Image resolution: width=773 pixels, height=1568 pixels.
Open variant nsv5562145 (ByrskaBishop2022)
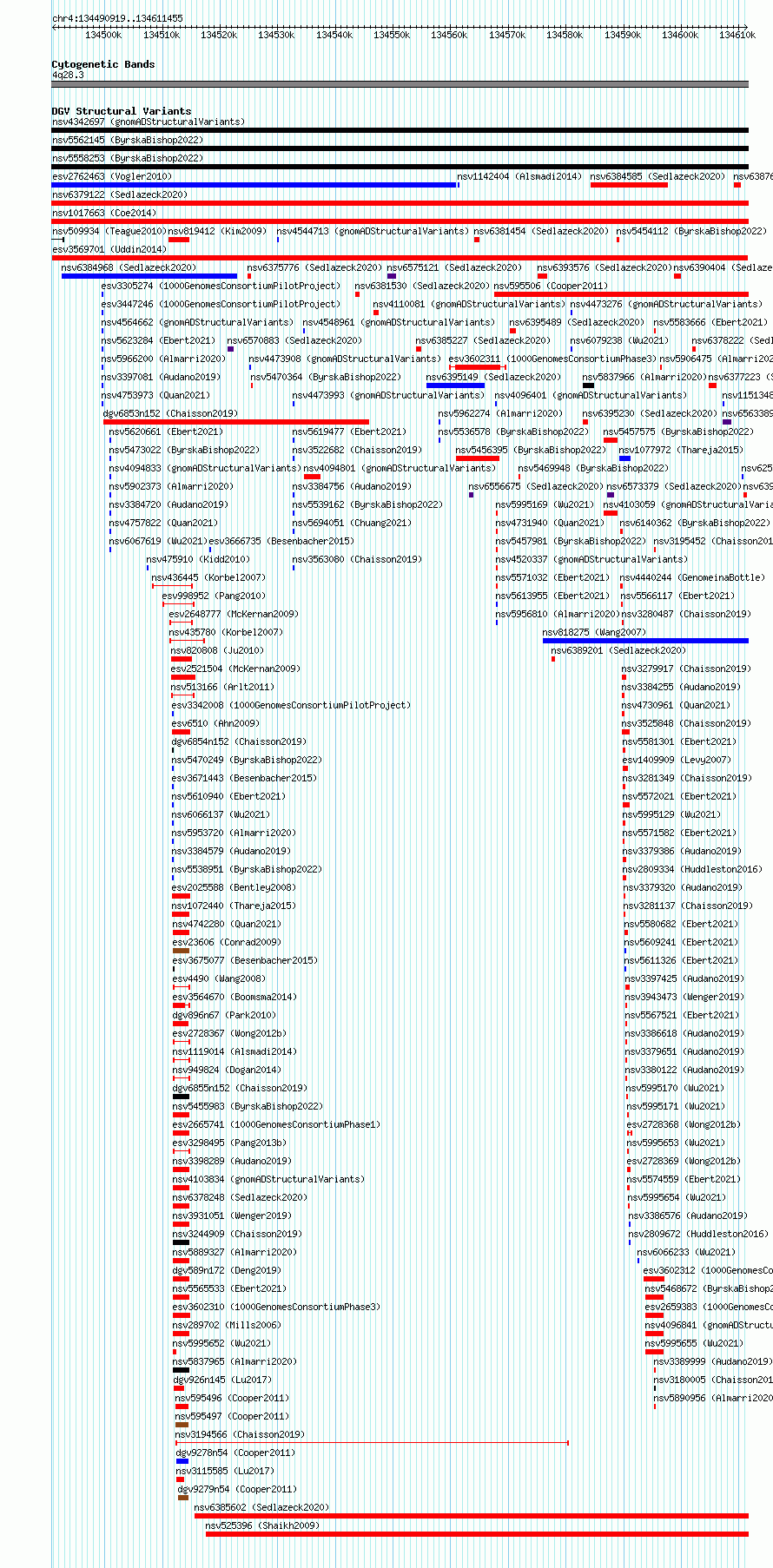point(128,140)
